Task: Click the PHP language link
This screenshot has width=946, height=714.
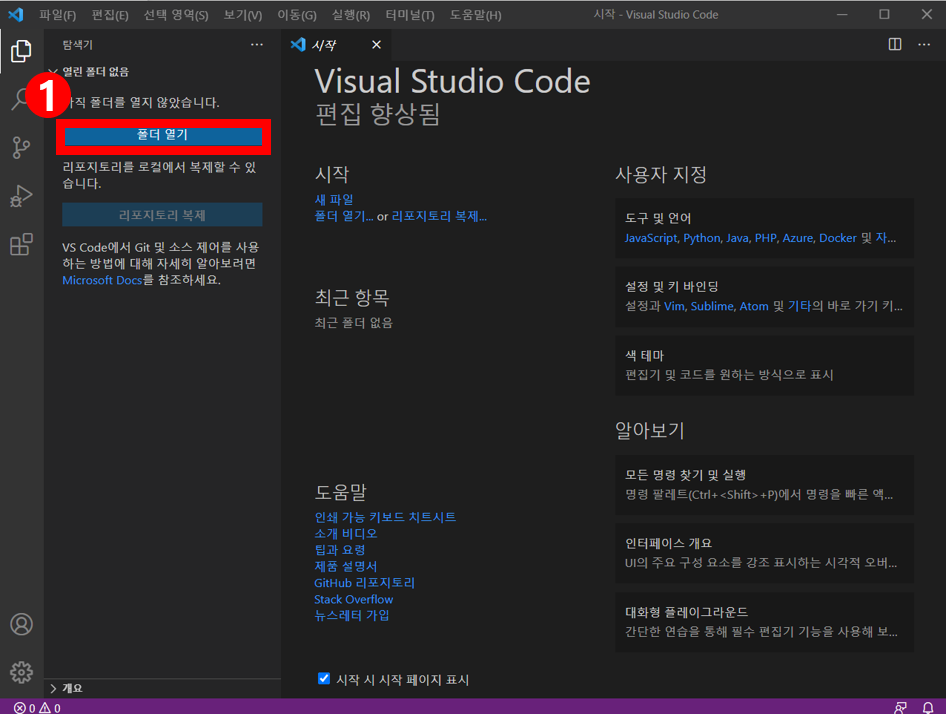Action: tap(766, 238)
